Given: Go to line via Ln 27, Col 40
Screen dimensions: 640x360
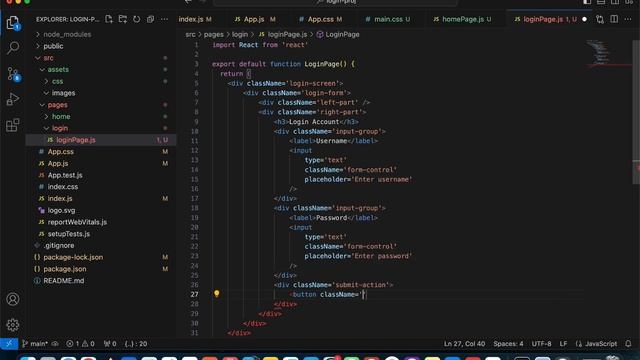Looking at the screenshot, I should pyautogui.click(x=464, y=344).
